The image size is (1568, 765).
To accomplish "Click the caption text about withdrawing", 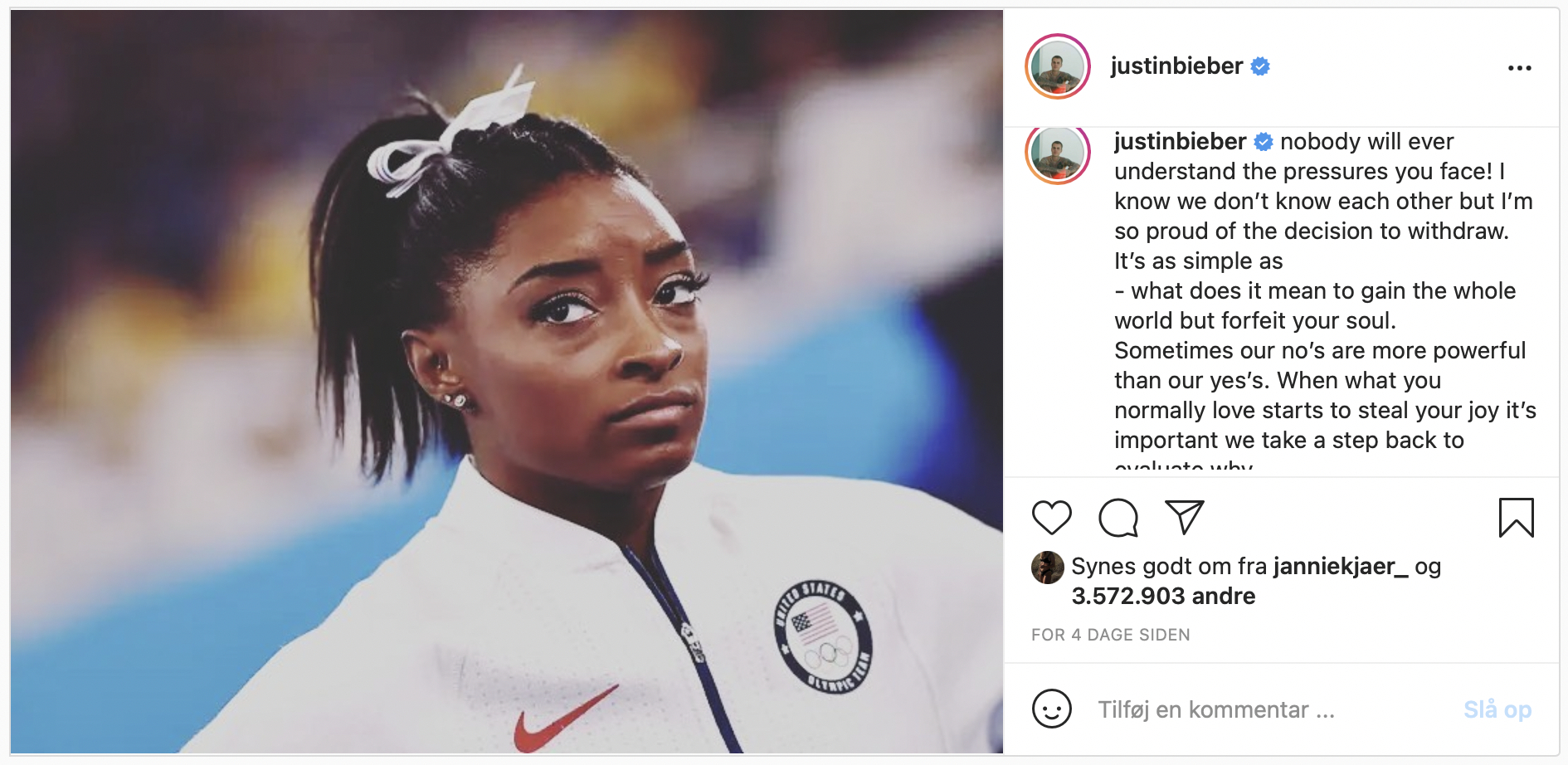I will click(1325, 302).
